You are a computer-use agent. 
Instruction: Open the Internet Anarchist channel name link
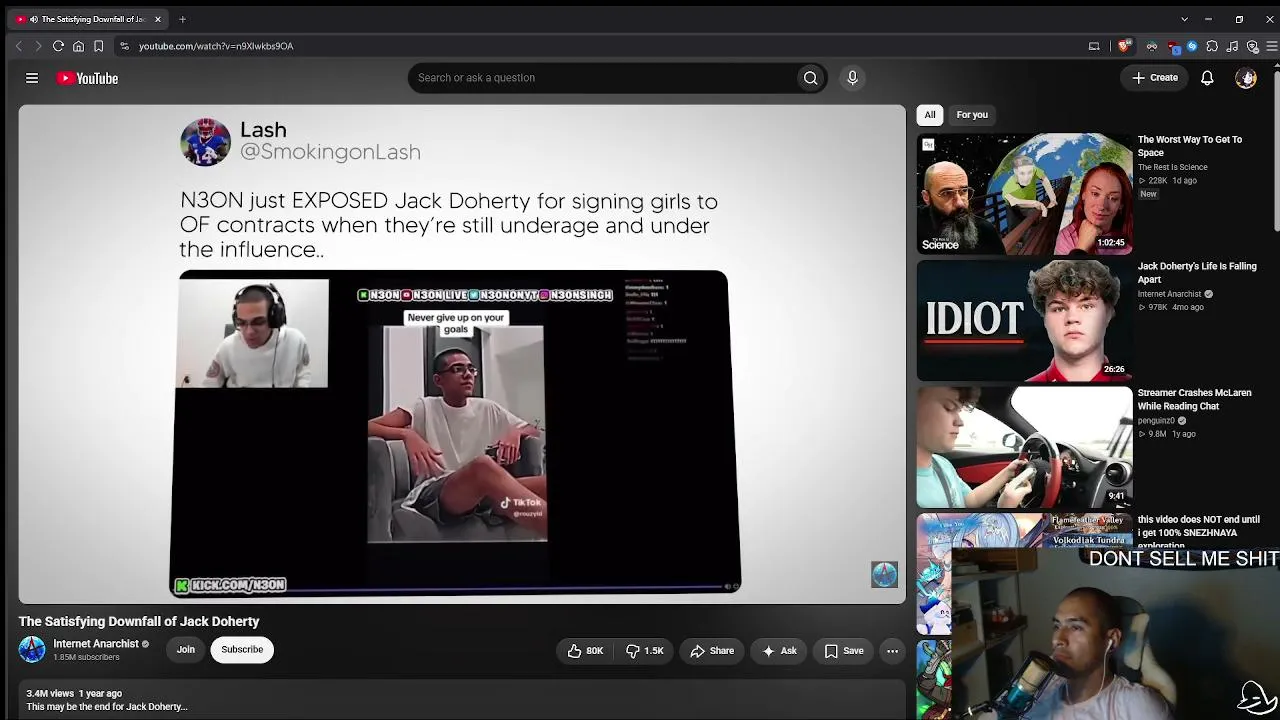(x=96, y=644)
